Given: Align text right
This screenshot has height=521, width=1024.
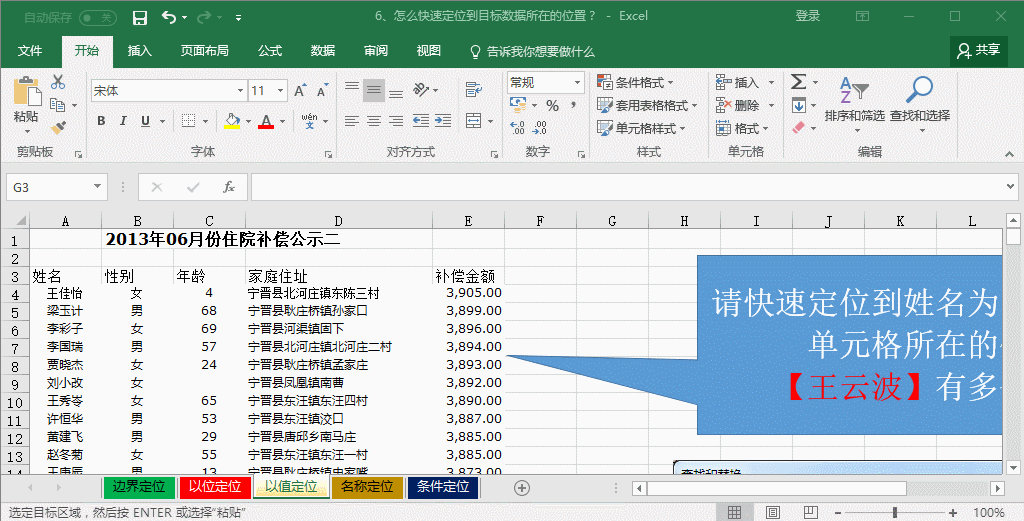Looking at the screenshot, I should 396,121.
